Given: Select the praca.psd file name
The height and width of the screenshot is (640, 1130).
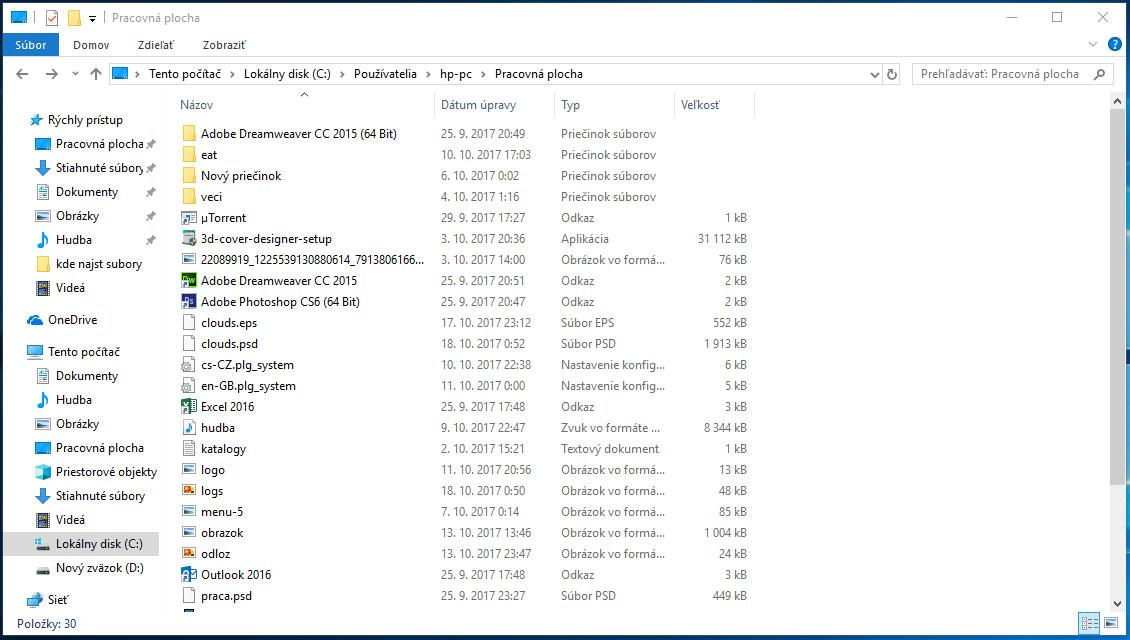Looking at the screenshot, I should [x=226, y=596].
